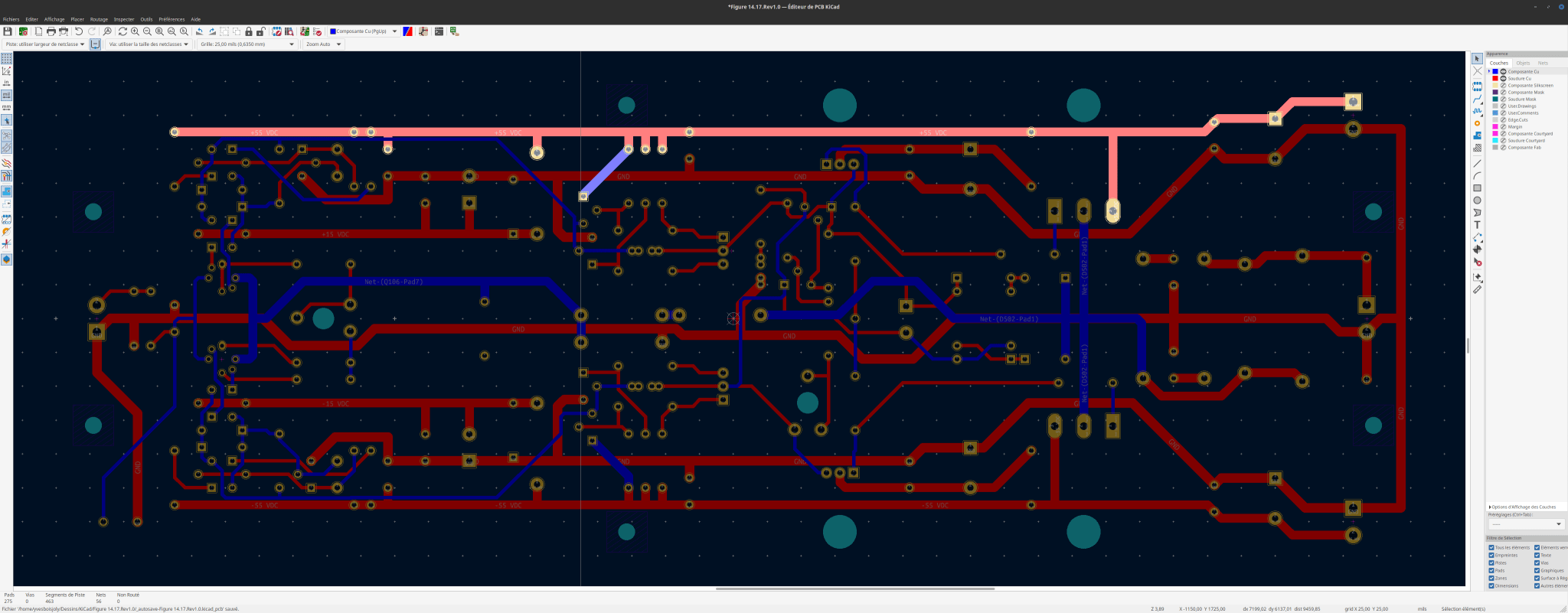Viewport: 1568px width, 613px height.
Task: Open the Routage menu
Action: (x=99, y=19)
